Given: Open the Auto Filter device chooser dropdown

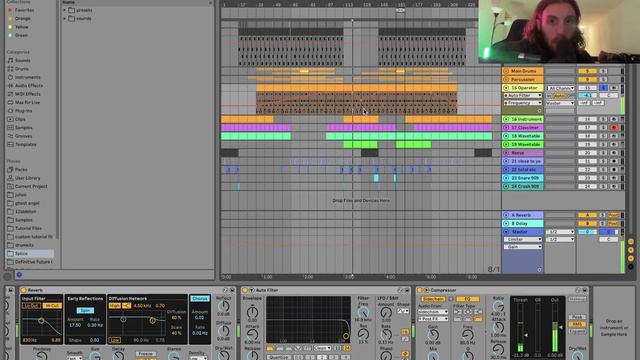Looking at the screenshot, I should (x=523, y=96).
